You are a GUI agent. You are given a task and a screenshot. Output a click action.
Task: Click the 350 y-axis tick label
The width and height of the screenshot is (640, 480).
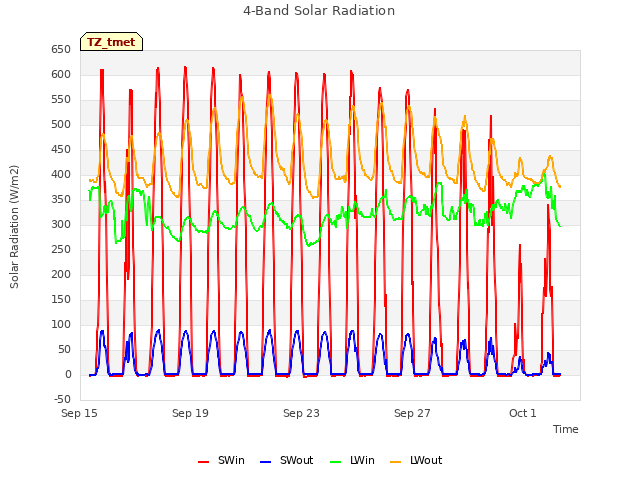click(61, 200)
